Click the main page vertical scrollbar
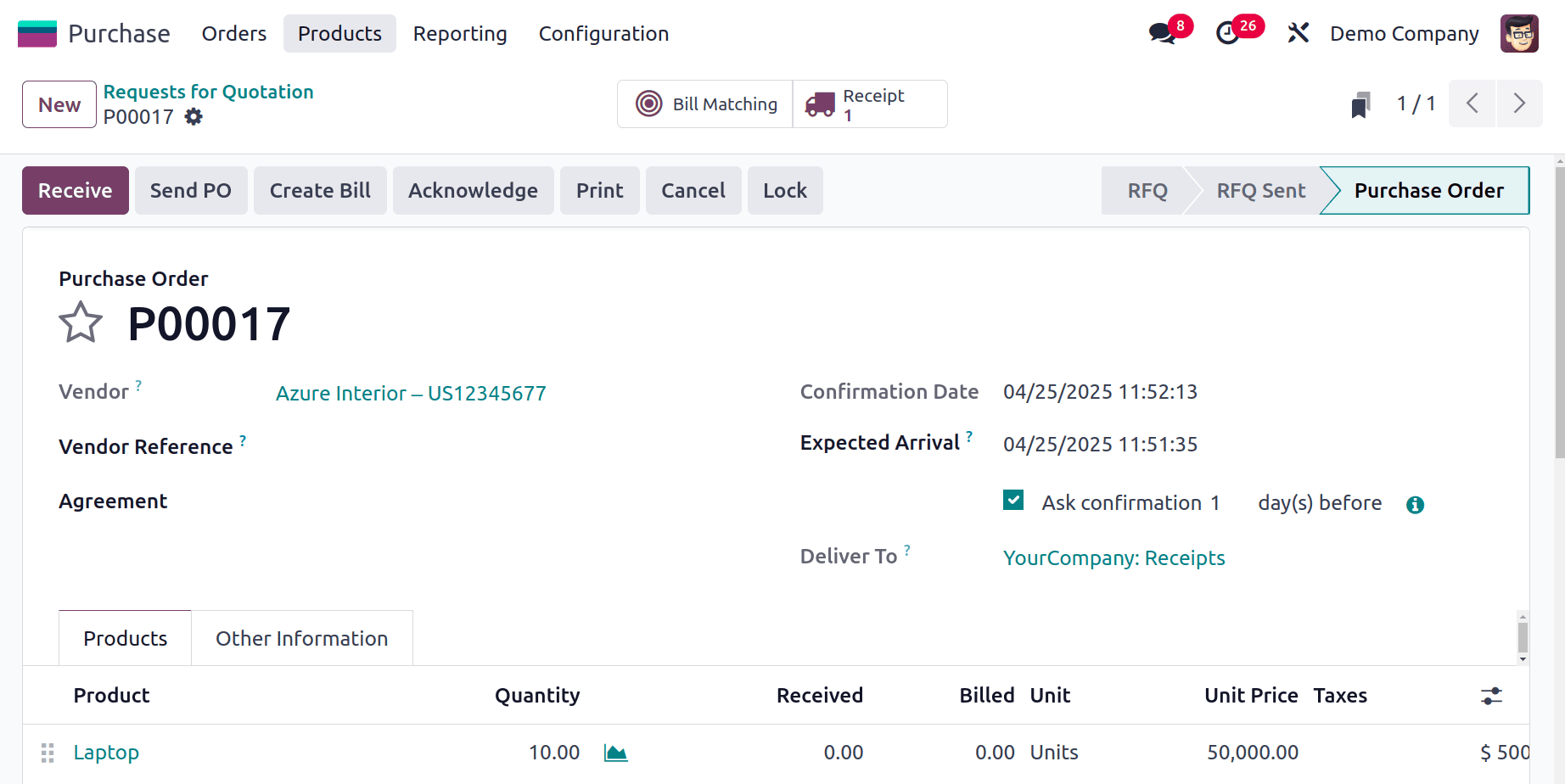 [x=1559, y=314]
